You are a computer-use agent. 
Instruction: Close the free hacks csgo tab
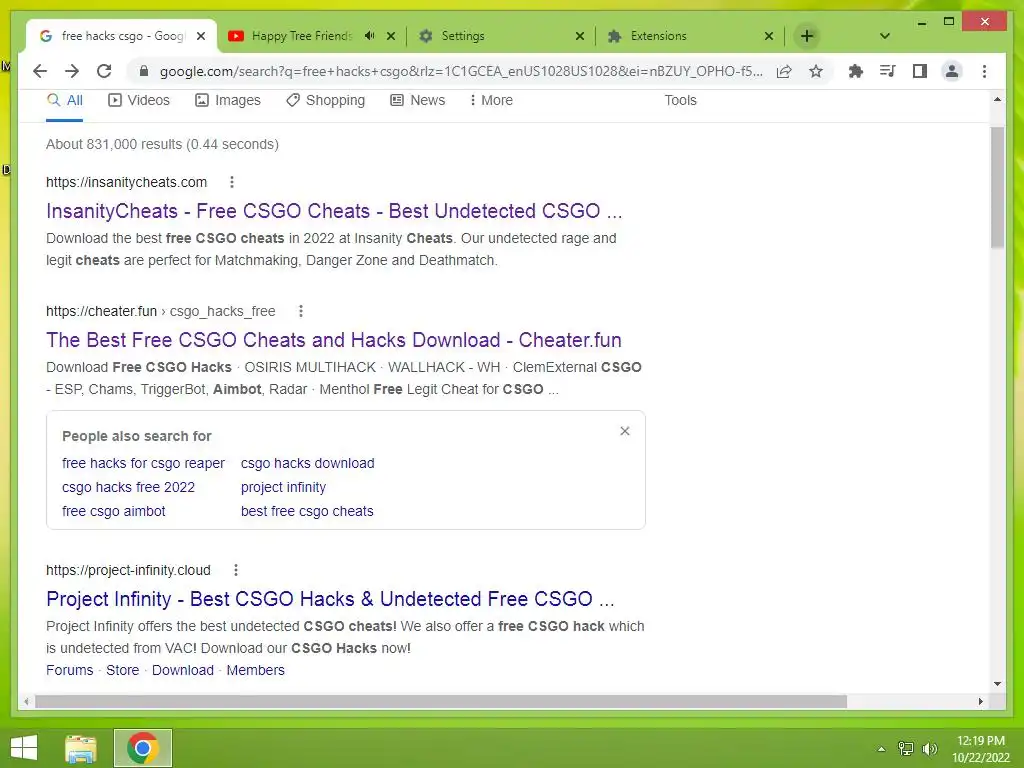coord(201,36)
